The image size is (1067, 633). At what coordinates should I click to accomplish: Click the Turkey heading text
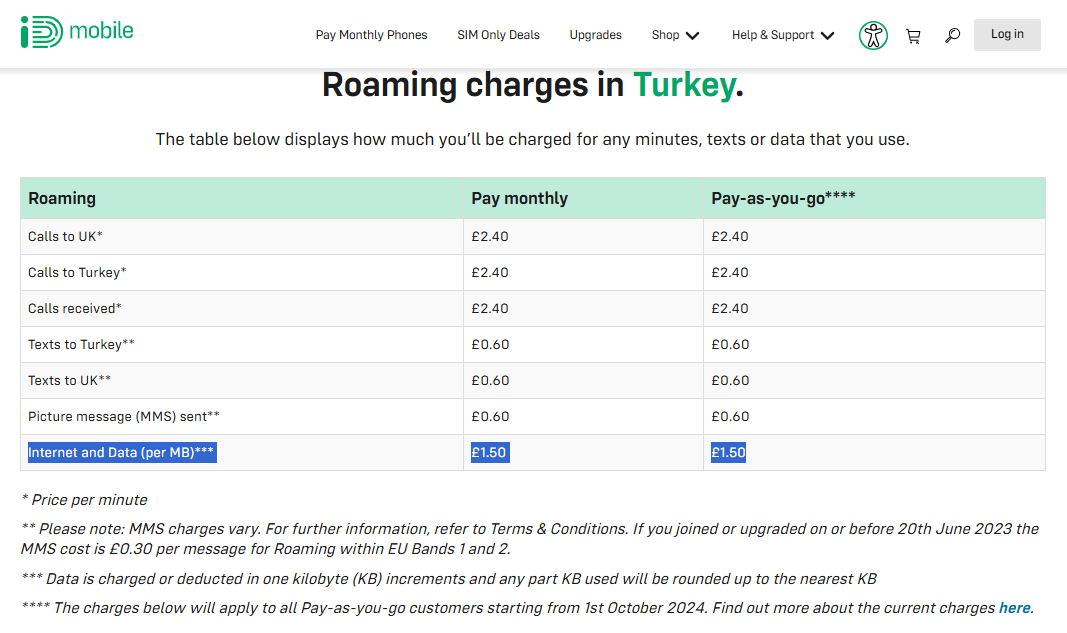tap(685, 85)
